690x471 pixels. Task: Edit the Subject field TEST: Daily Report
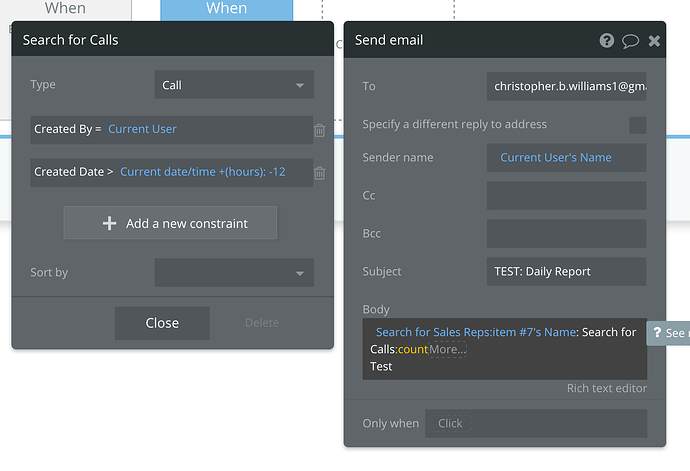[566, 271]
